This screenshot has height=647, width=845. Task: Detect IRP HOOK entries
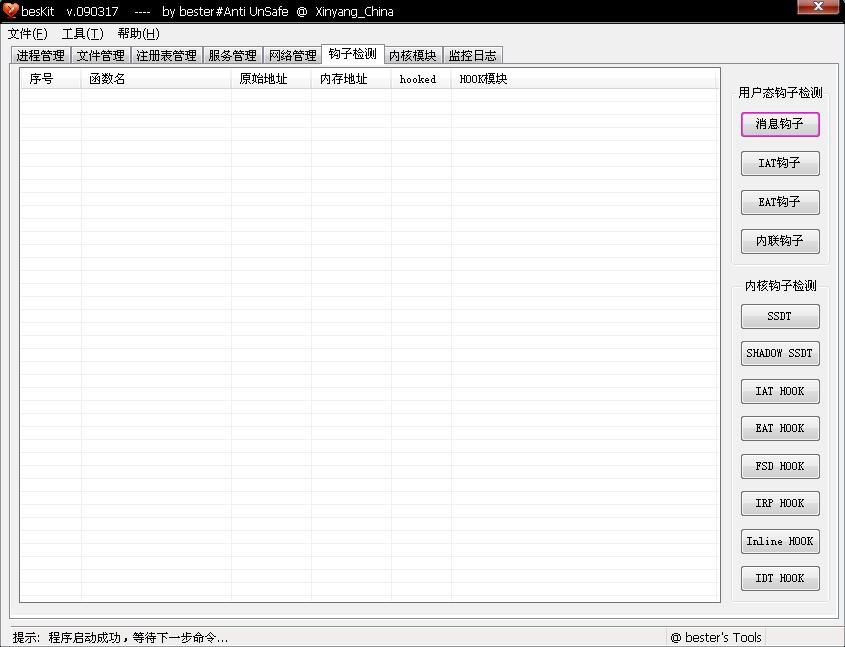[780, 504]
